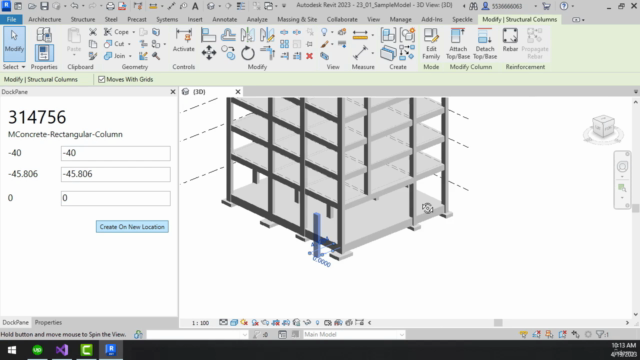Select Mirror - Draw Axis tool
The height and width of the screenshot is (360, 640).
coord(267,35)
